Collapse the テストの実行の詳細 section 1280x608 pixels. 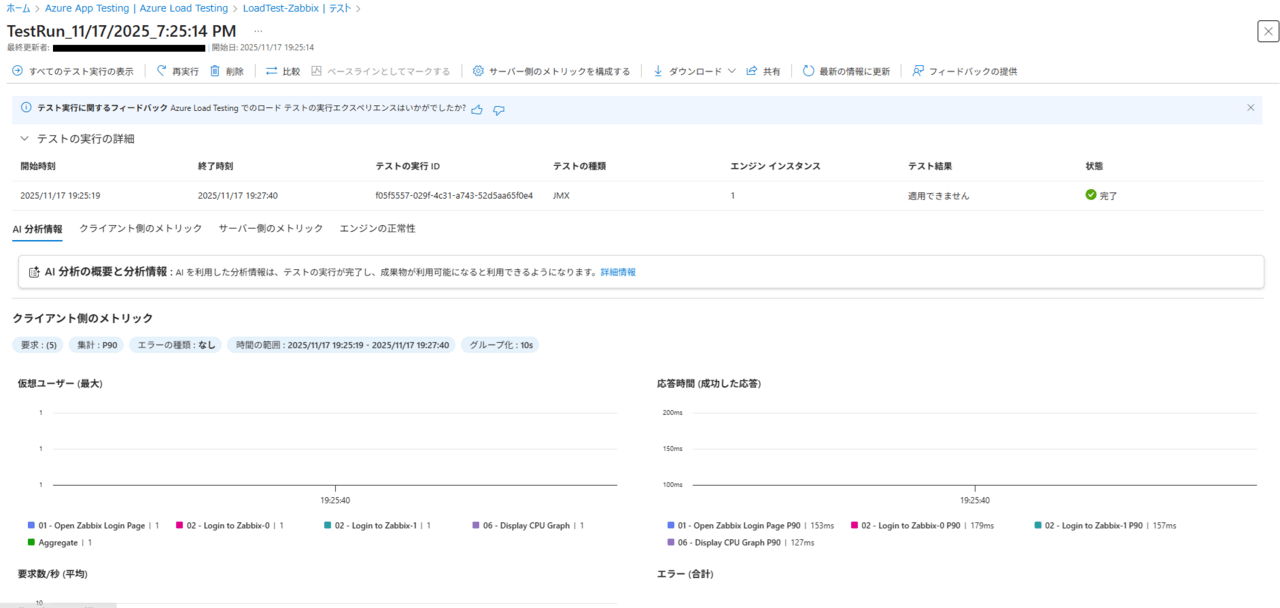click(x=25, y=139)
